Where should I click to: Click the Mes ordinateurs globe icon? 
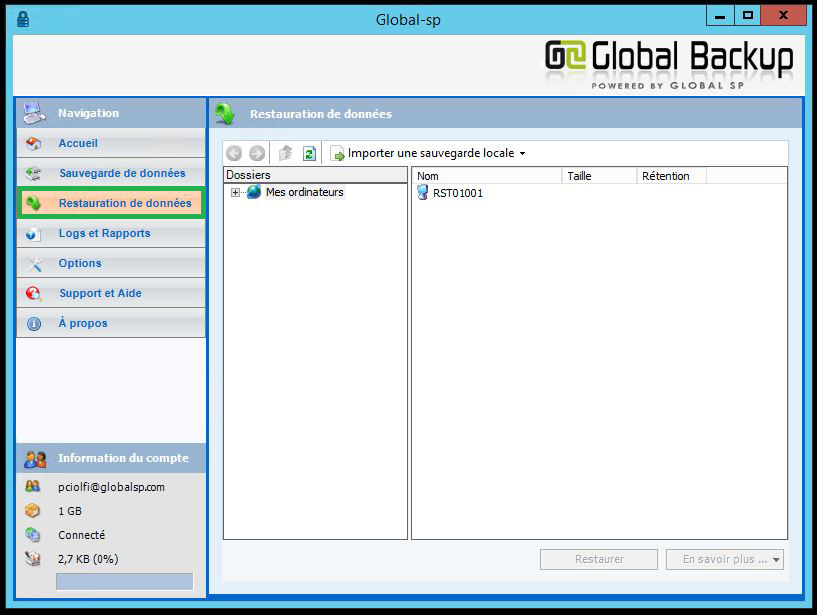coord(254,192)
